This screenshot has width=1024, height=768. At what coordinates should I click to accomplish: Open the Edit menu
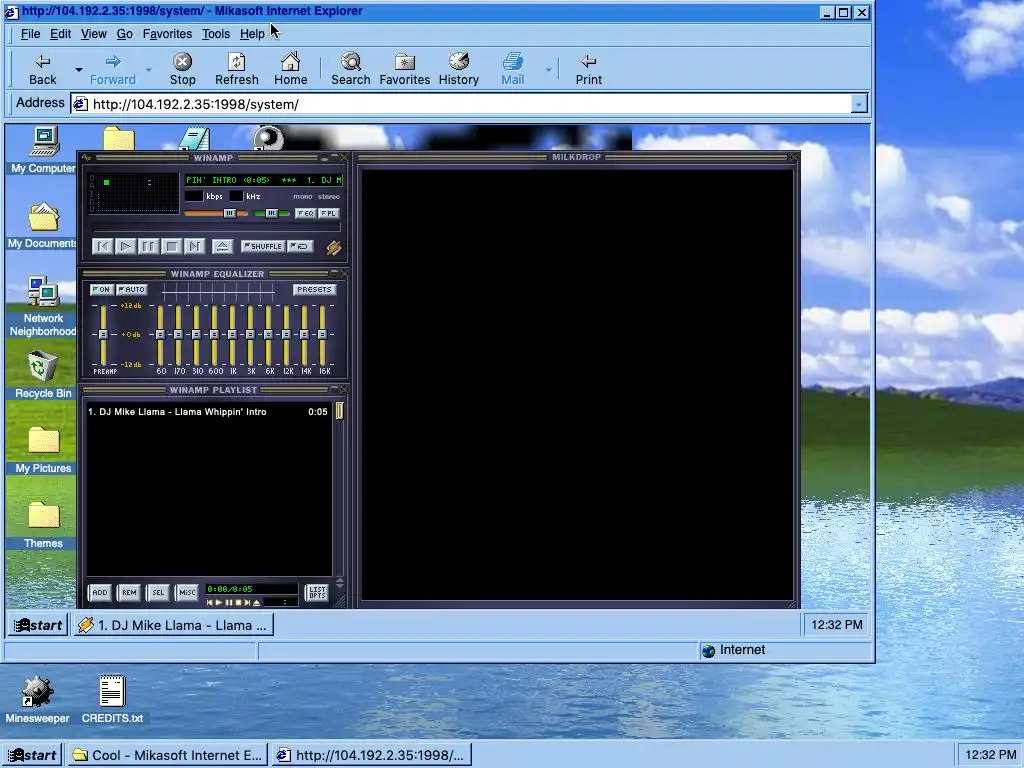pos(60,34)
